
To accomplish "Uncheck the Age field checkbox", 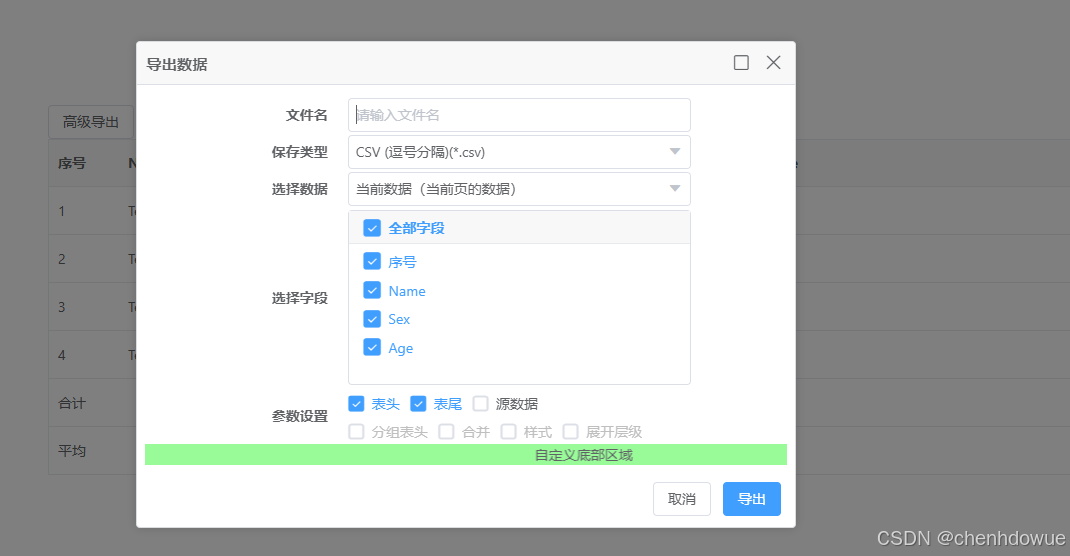I will tap(372, 348).
